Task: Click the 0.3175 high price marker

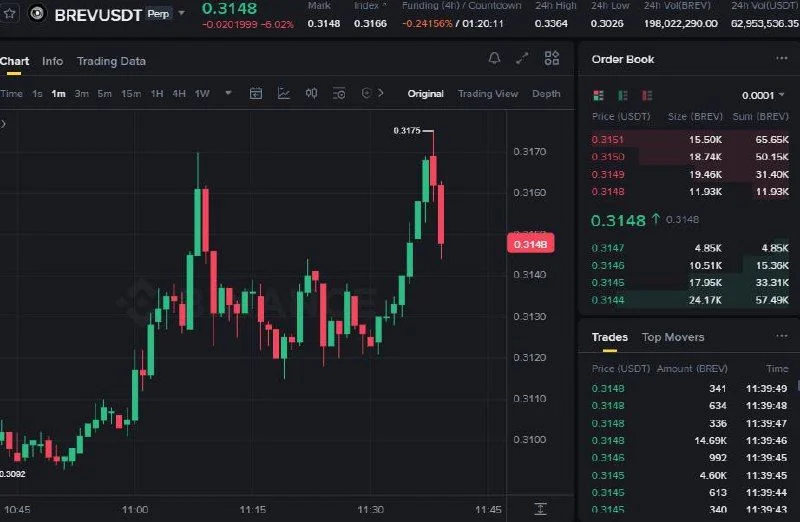Action: [x=407, y=131]
